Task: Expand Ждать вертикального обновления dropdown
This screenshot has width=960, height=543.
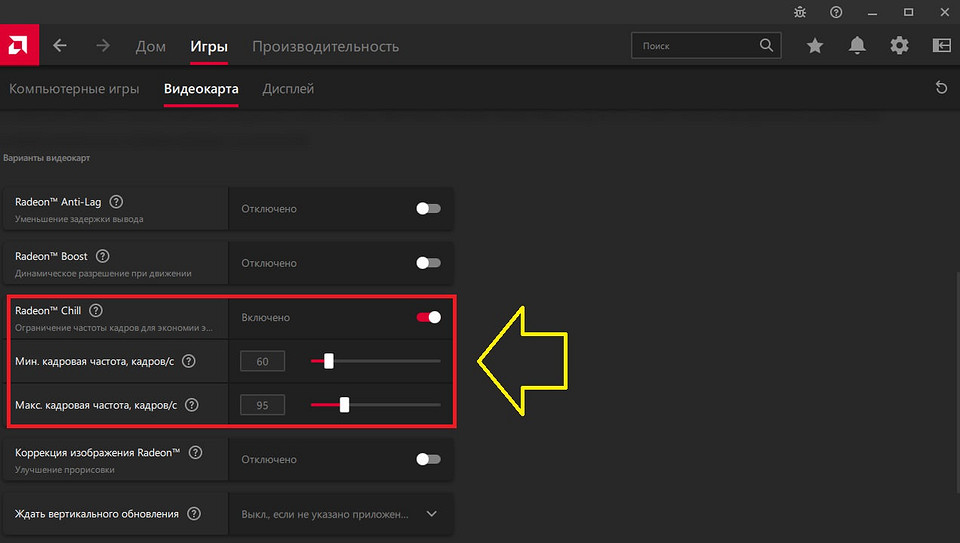Action: coord(432,514)
